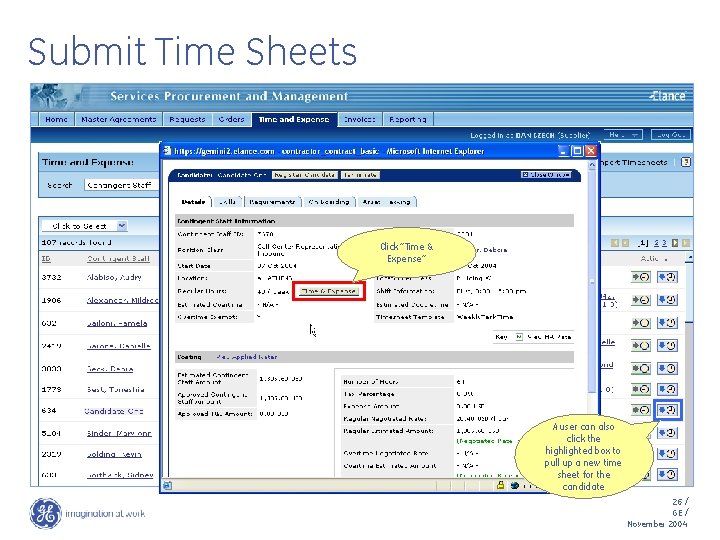Click the Register Candidate button
The width and height of the screenshot is (720, 540).
305,175
